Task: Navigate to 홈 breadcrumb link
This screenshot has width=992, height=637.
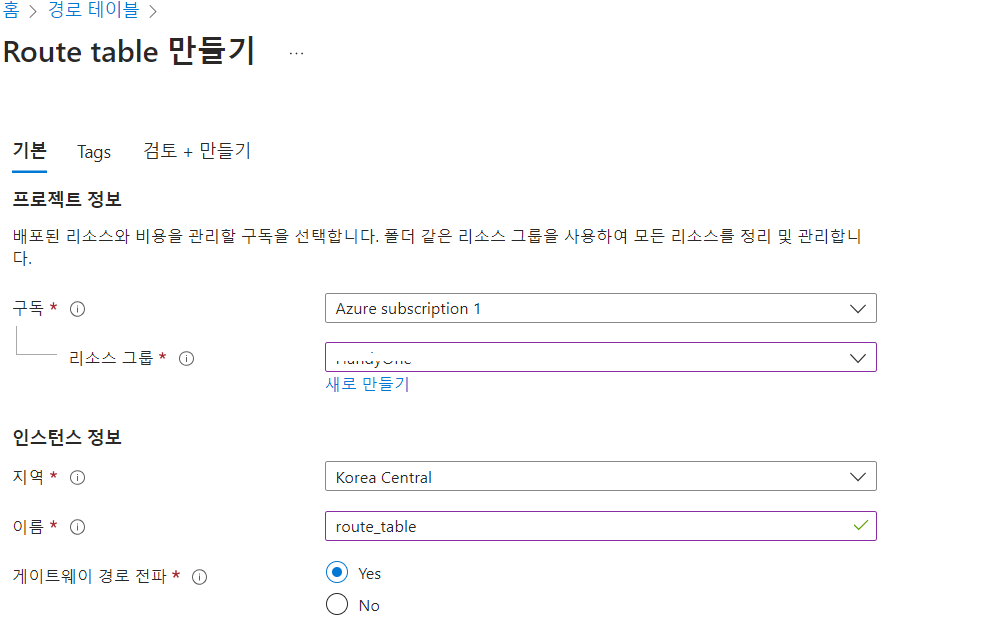Action: tap(11, 10)
